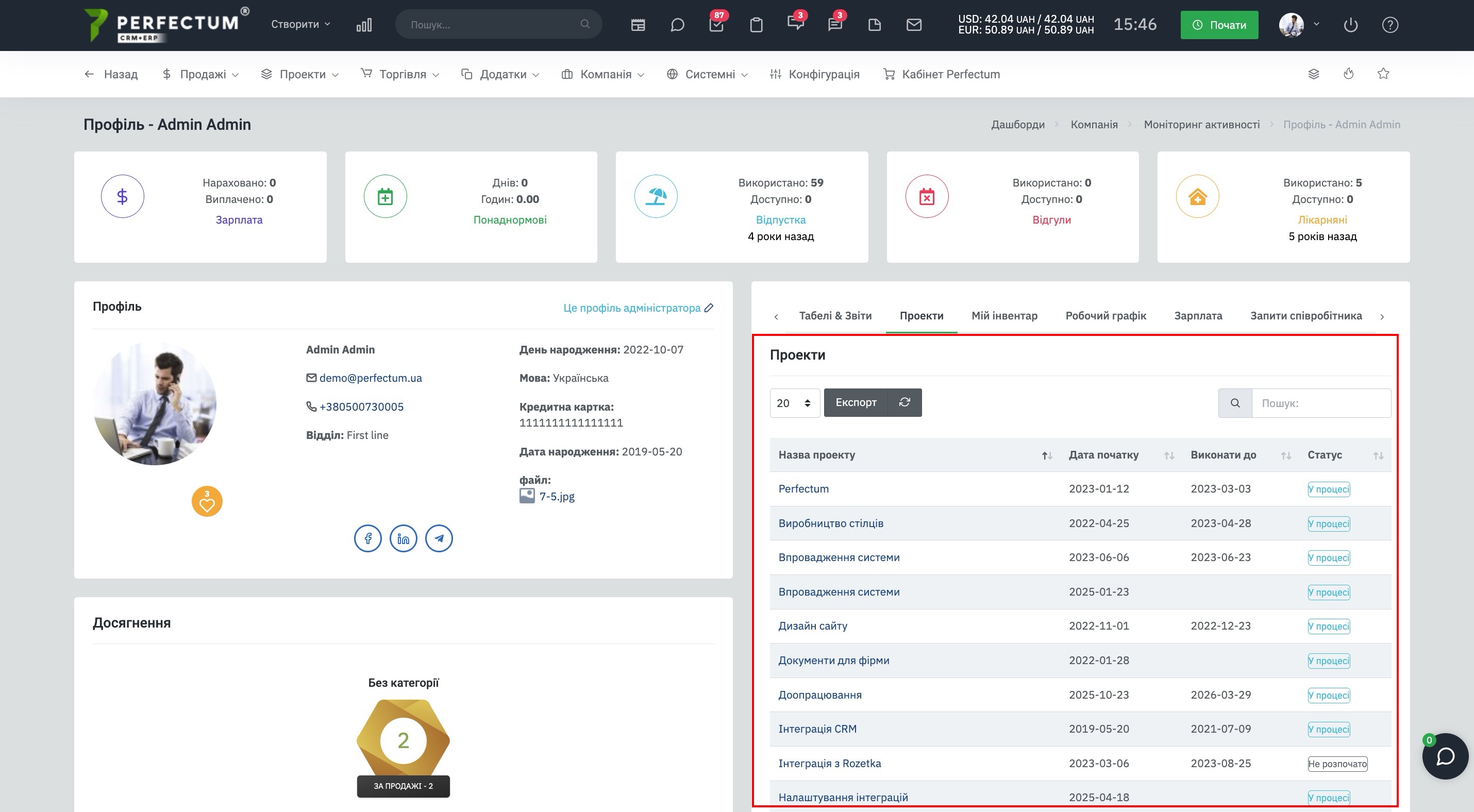Open the Facebook profile icon
Viewport: 1474px width, 812px height.
[x=368, y=538]
